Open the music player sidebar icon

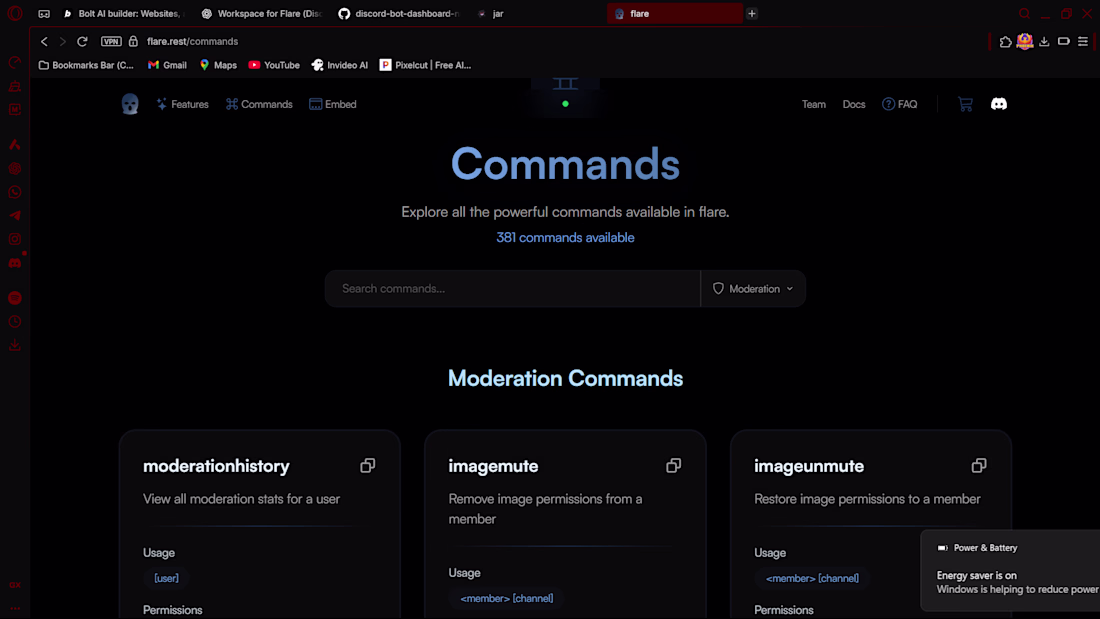[15, 298]
